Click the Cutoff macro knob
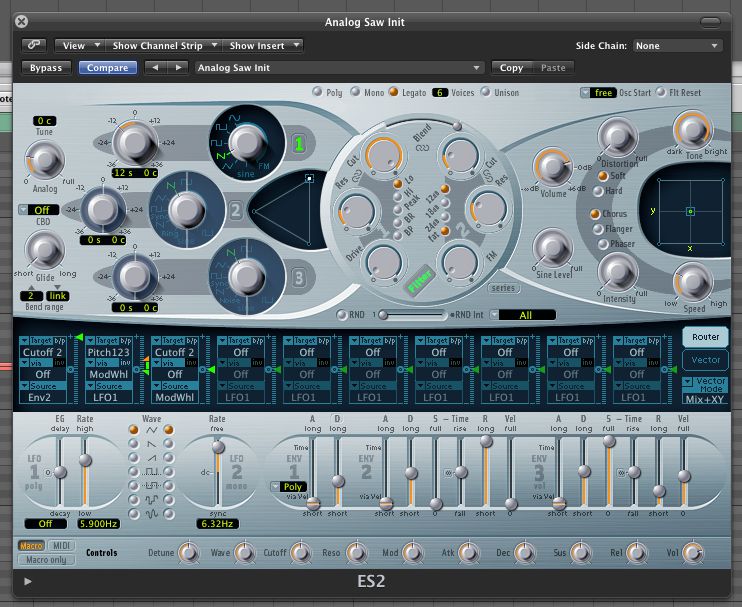The height and width of the screenshot is (607, 742). click(300, 553)
